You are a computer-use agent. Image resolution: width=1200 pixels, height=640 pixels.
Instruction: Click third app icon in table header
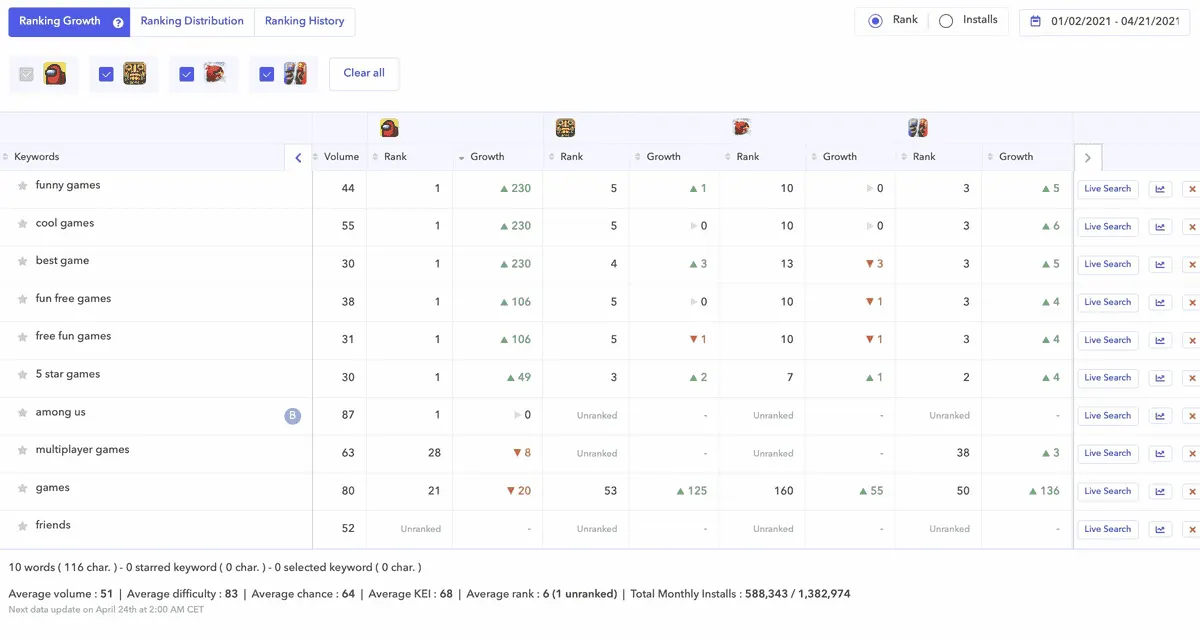click(x=742, y=128)
